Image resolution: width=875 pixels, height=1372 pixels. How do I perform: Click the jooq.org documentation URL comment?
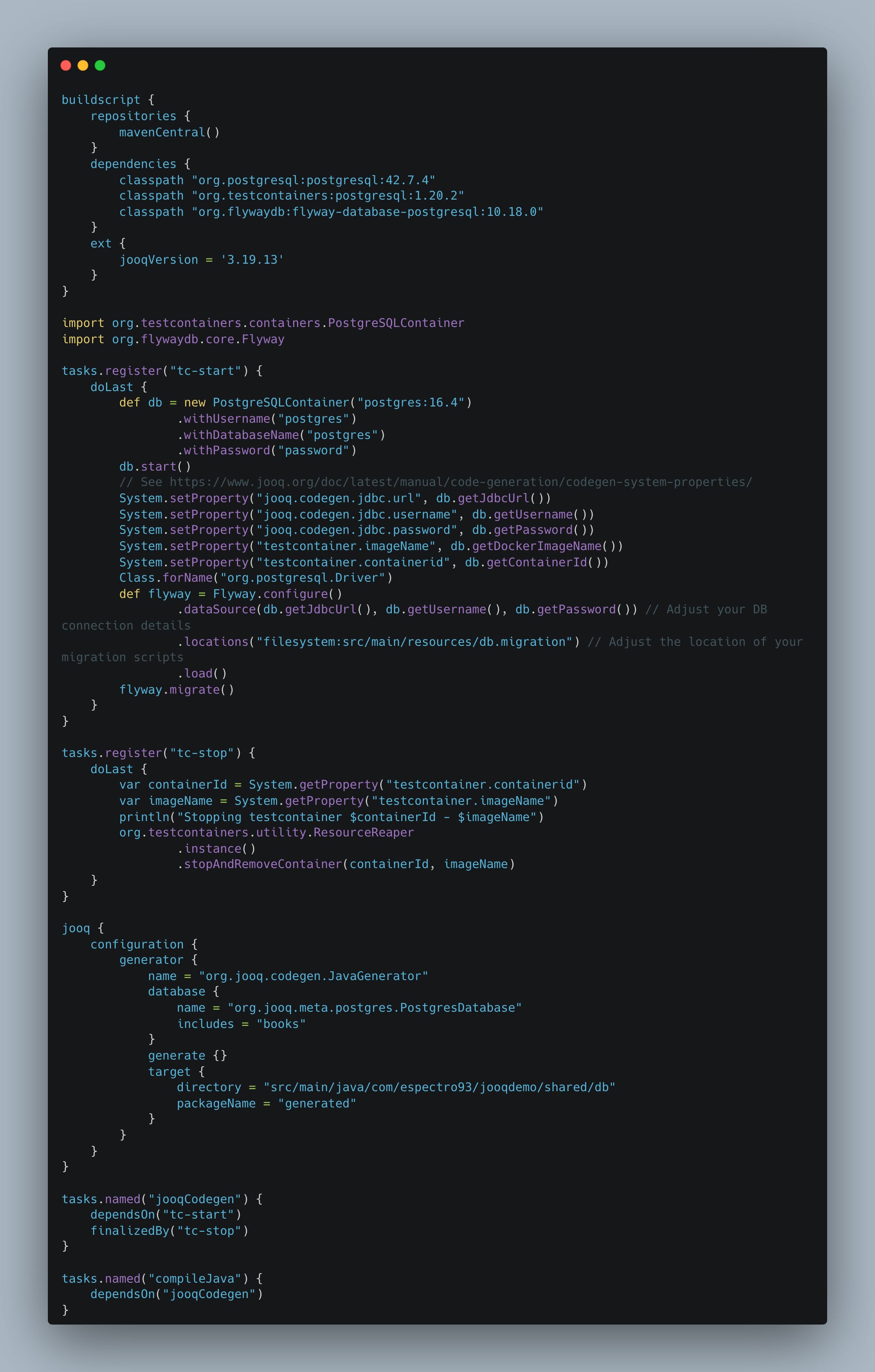tap(460, 482)
